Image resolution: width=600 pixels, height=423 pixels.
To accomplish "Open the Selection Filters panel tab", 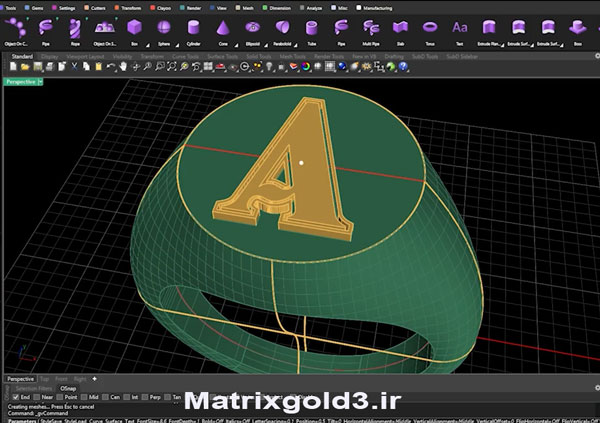I will click(34, 388).
